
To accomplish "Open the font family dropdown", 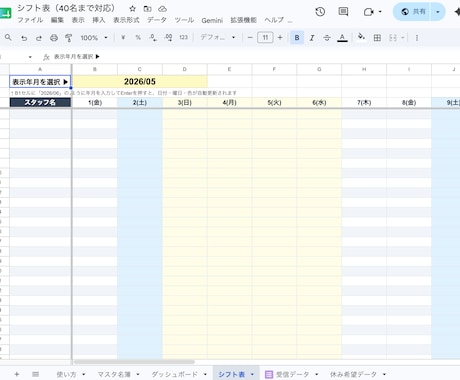I will [217, 38].
